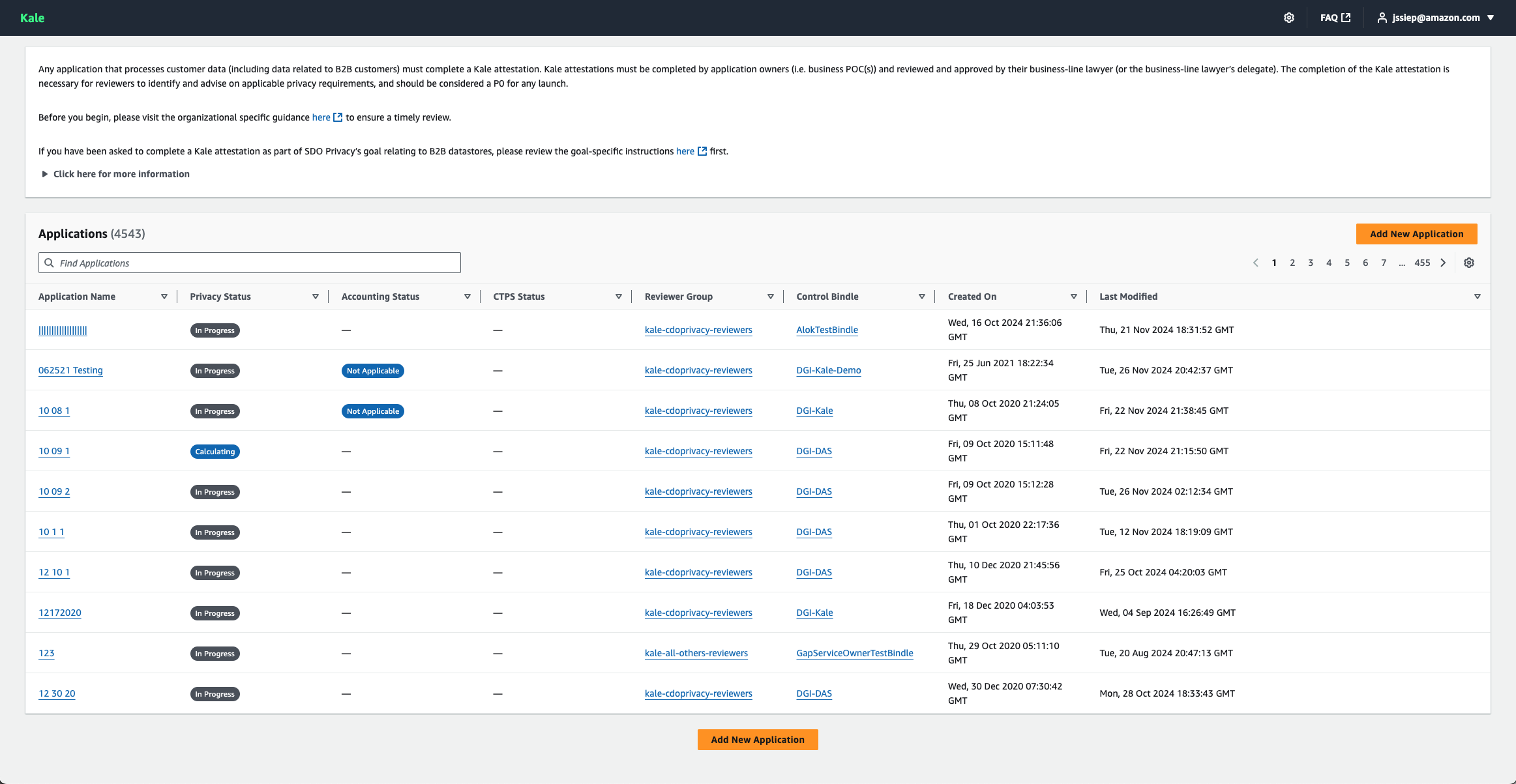Click the magnifier icon in Find Applications
1516x784 pixels.
[49, 263]
